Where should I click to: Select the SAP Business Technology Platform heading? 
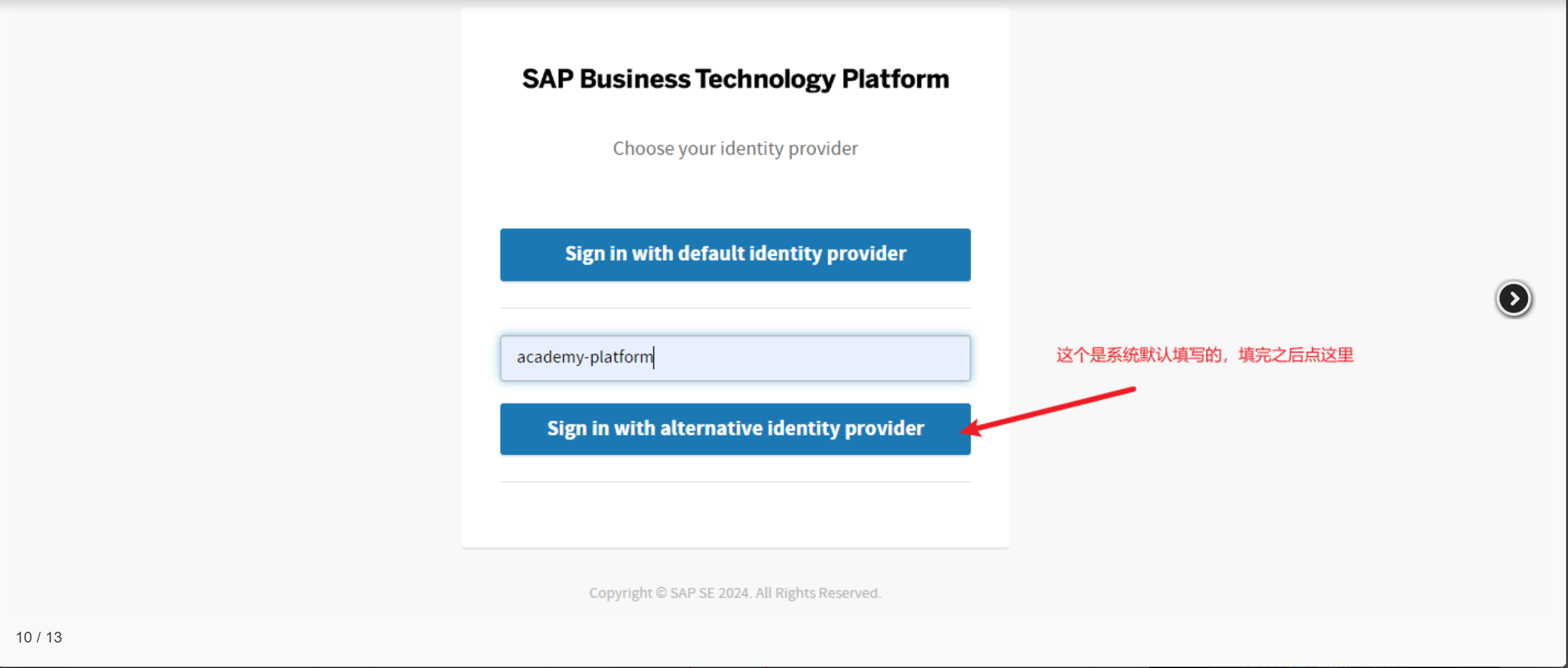click(x=735, y=79)
